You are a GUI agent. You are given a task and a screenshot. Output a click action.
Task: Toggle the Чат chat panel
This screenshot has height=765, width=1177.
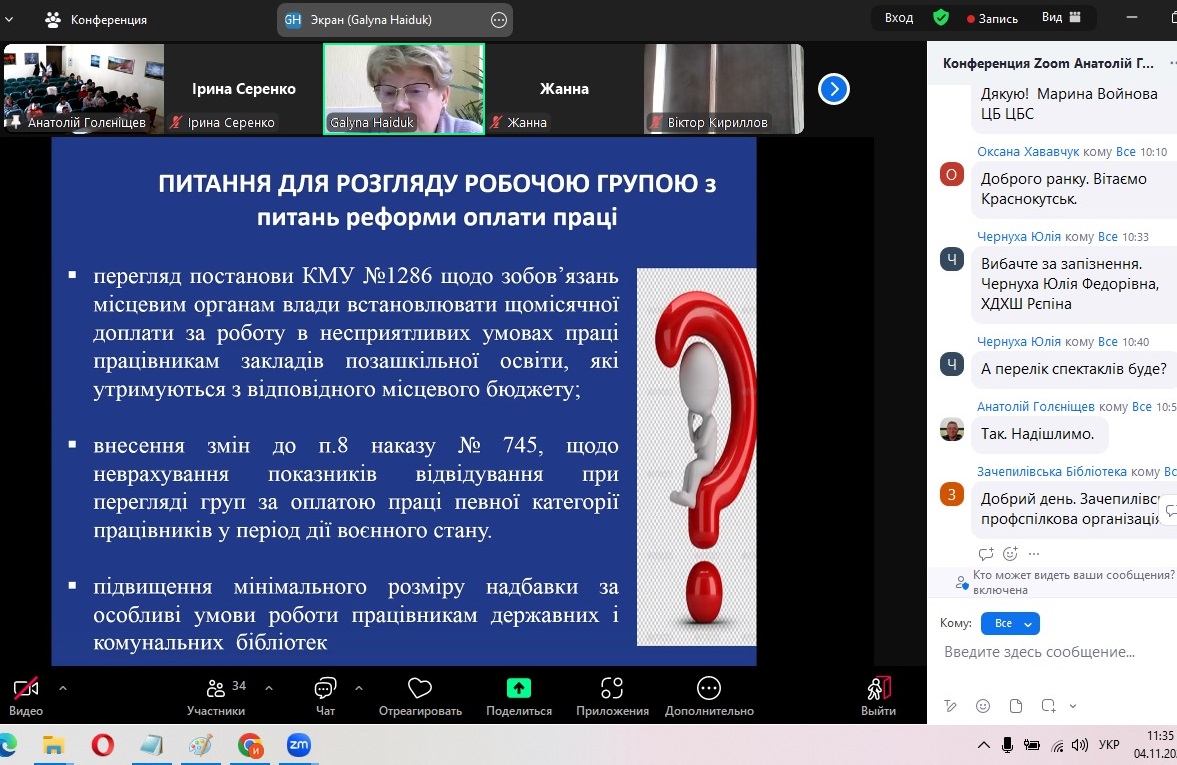click(x=325, y=697)
